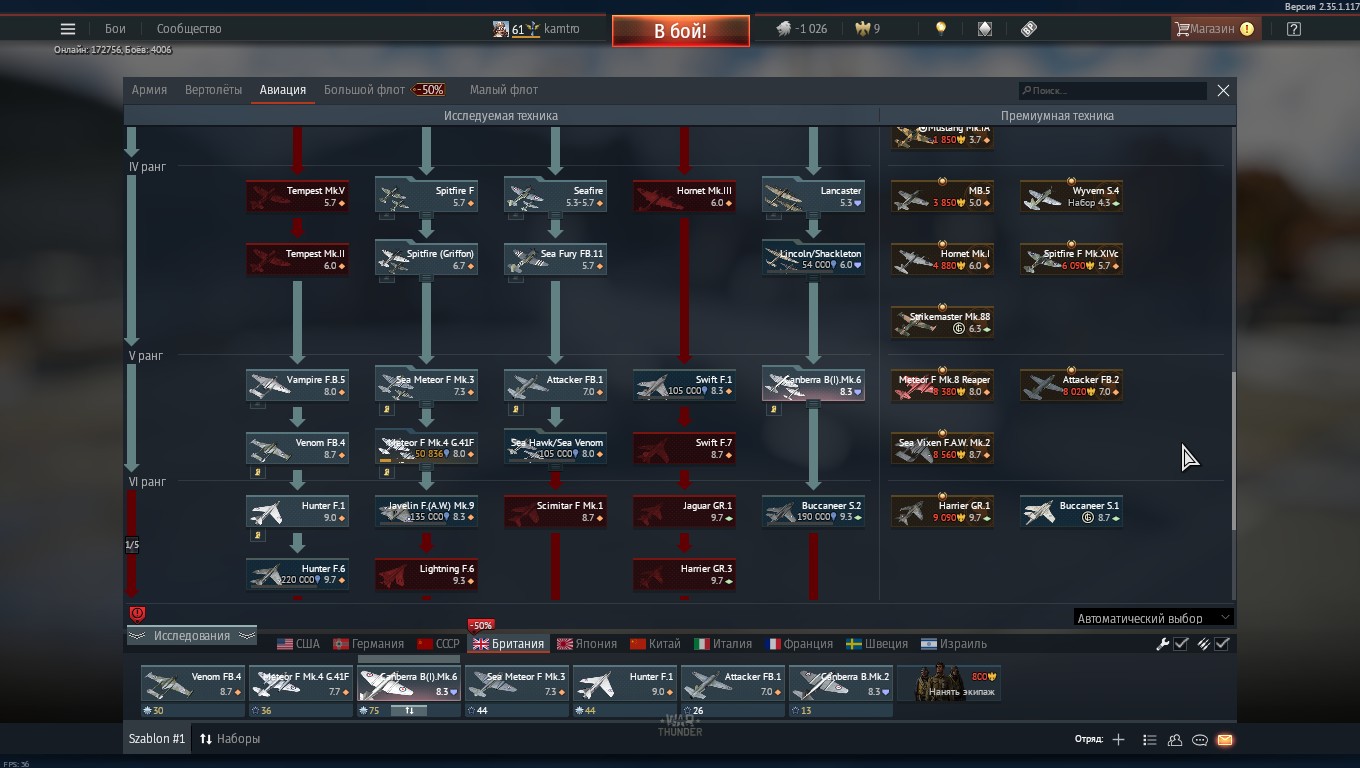Select Lightning F.6 aircraft card
1360x768 pixels.
coord(426,574)
